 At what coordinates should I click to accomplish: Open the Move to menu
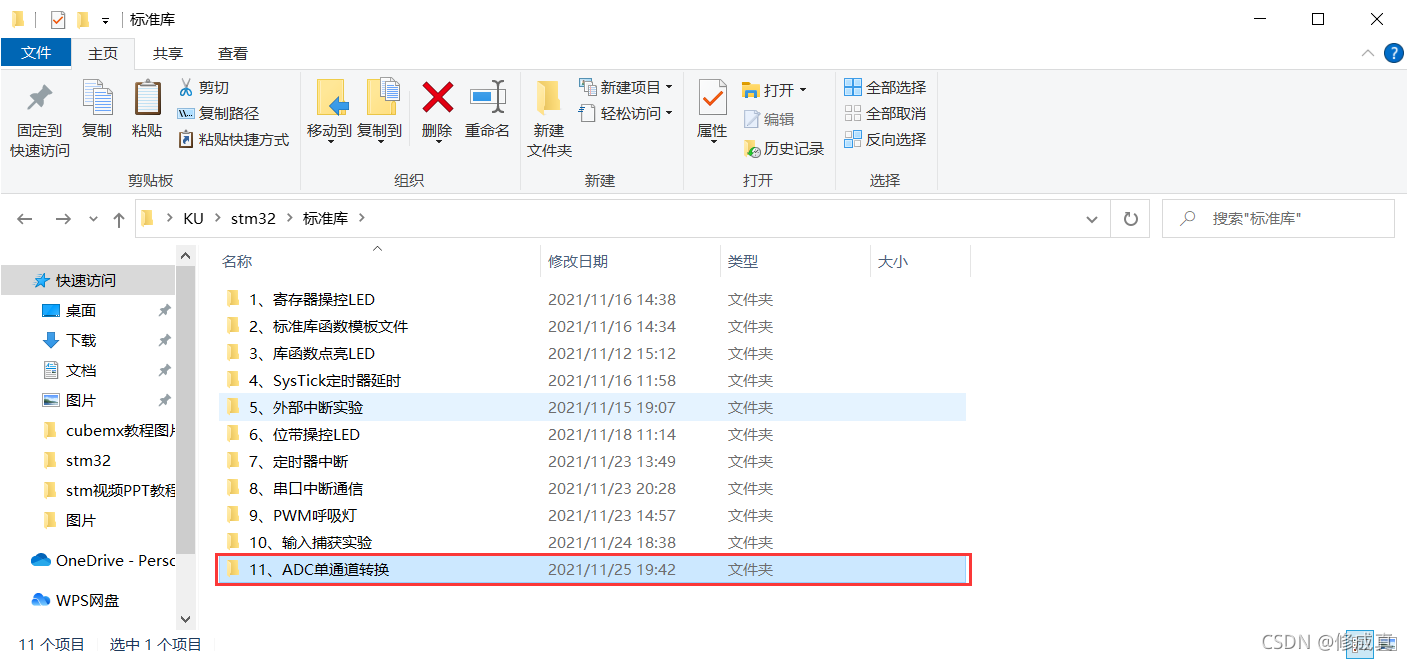click(x=329, y=112)
